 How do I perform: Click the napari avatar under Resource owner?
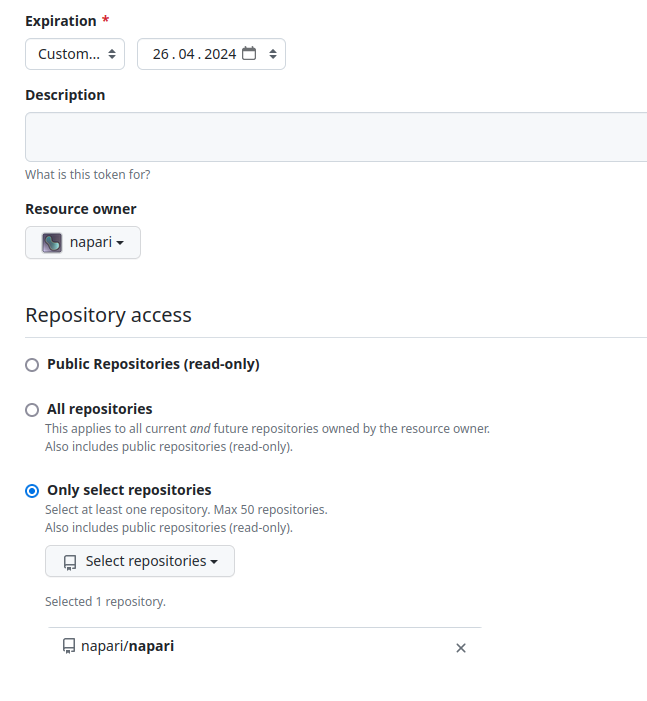pos(52,242)
